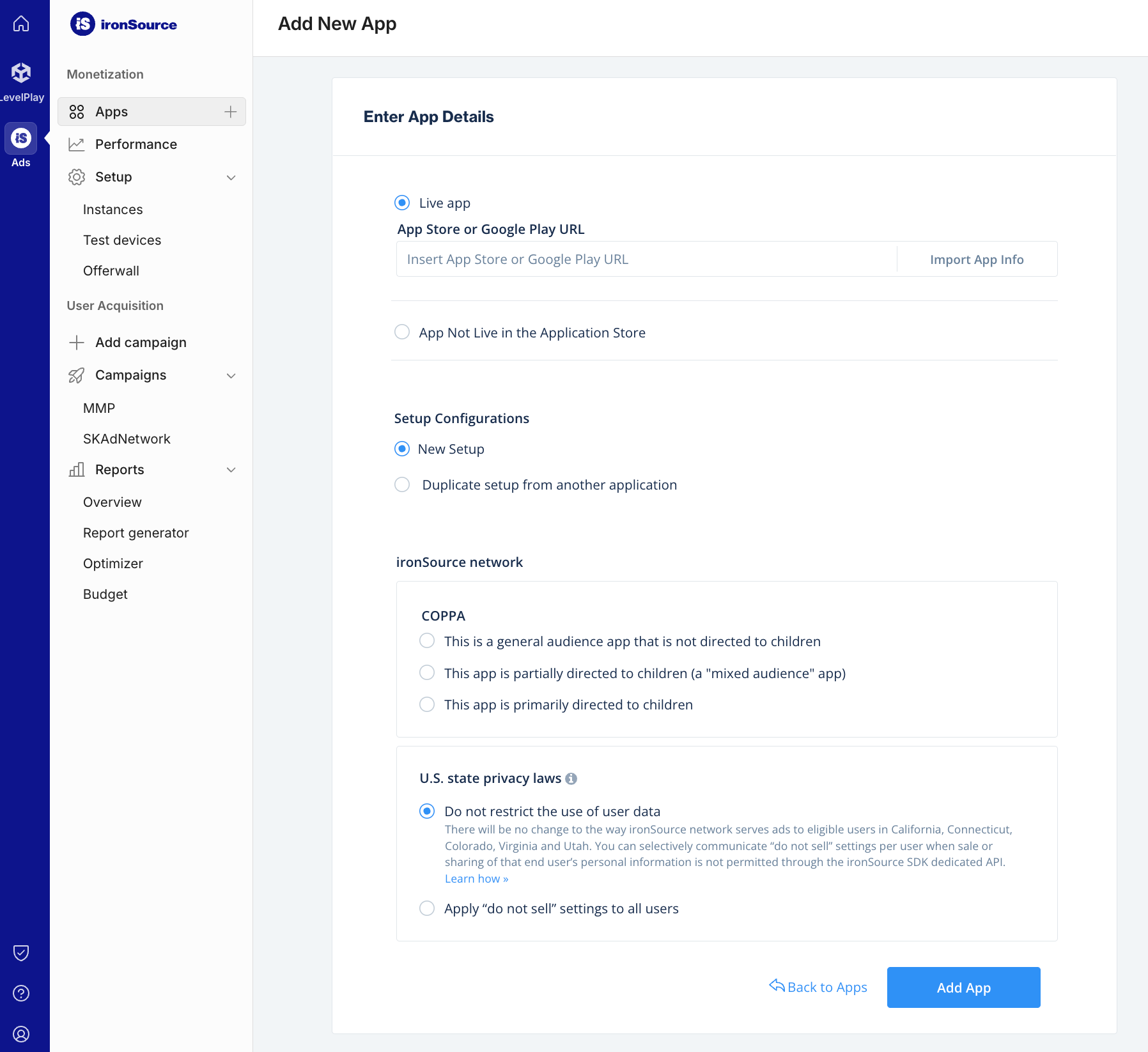Select the general audience COPPA option
The height and width of the screenshot is (1052, 1148).
click(x=427, y=641)
